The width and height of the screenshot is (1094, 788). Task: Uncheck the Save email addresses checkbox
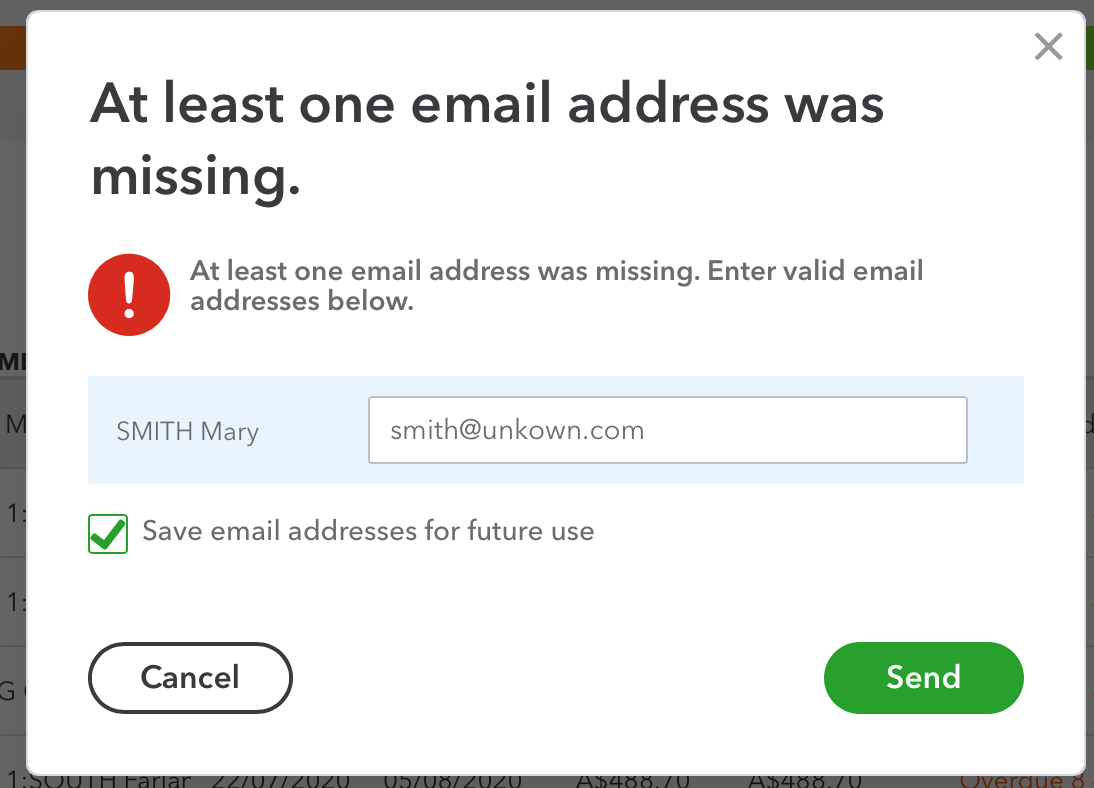[108, 533]
